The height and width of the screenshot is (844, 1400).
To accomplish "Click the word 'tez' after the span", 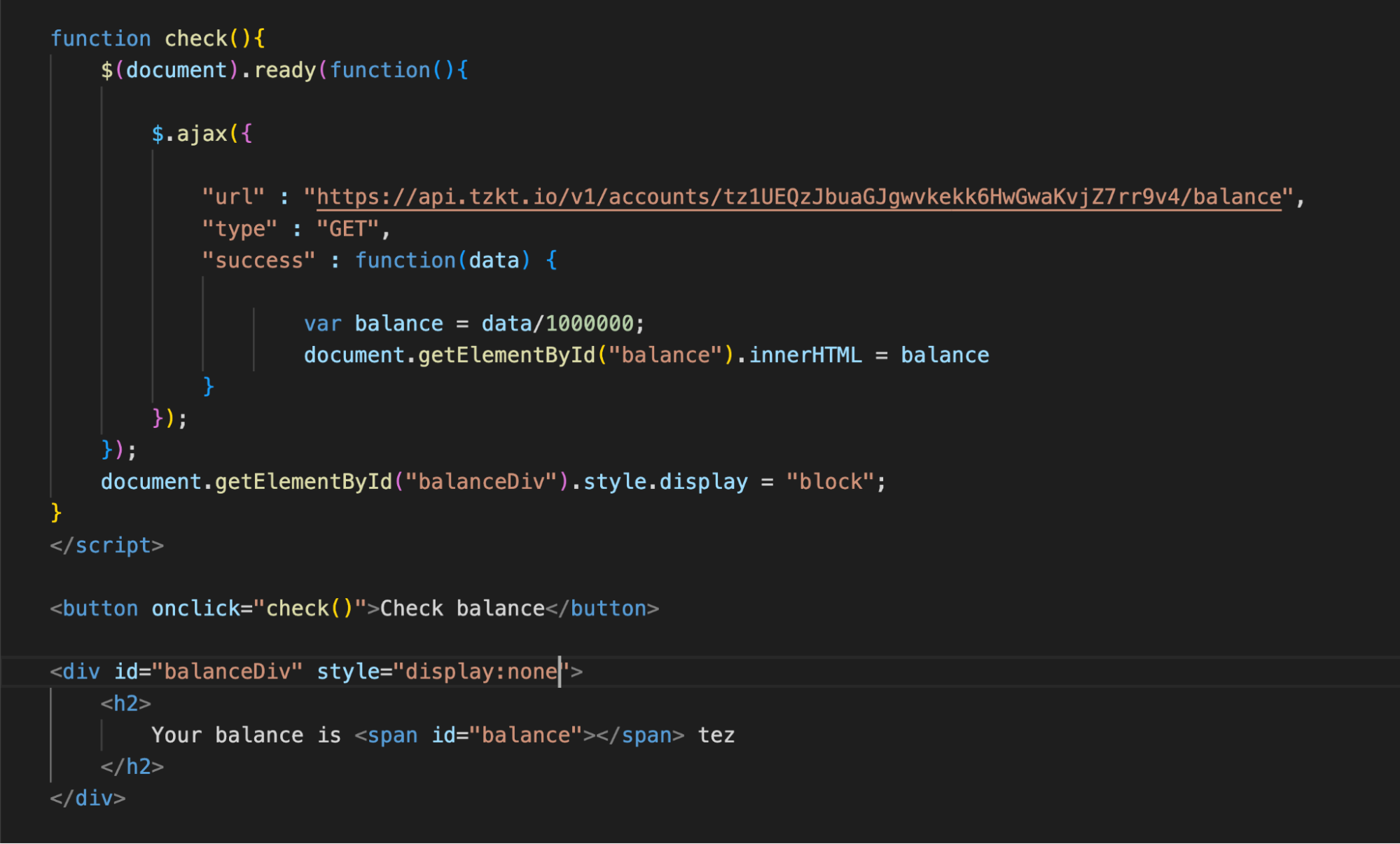I will click(716, 735).
